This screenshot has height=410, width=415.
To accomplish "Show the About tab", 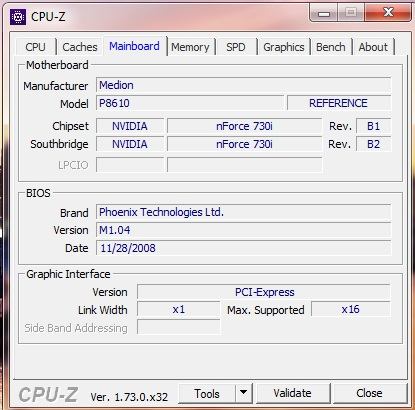I will [x=373, y=47].
